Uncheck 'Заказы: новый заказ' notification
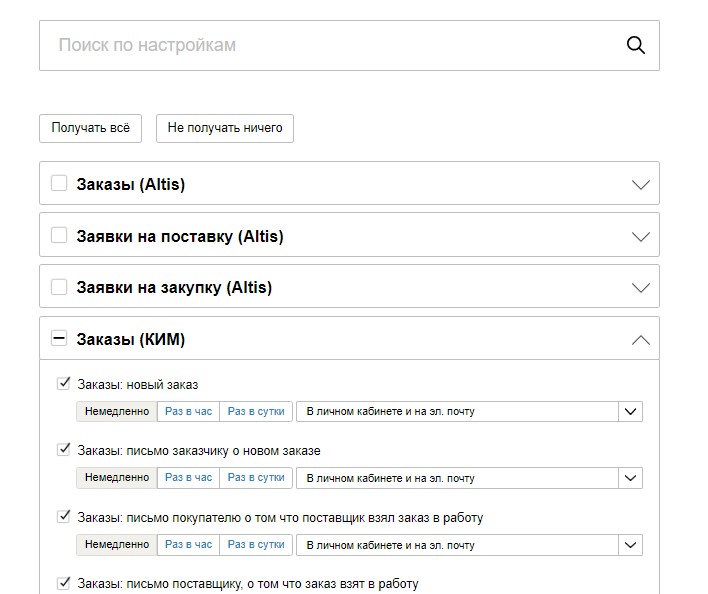Image resolution: width=708 pixels, height=594 pixels. (x=65, y=383)
